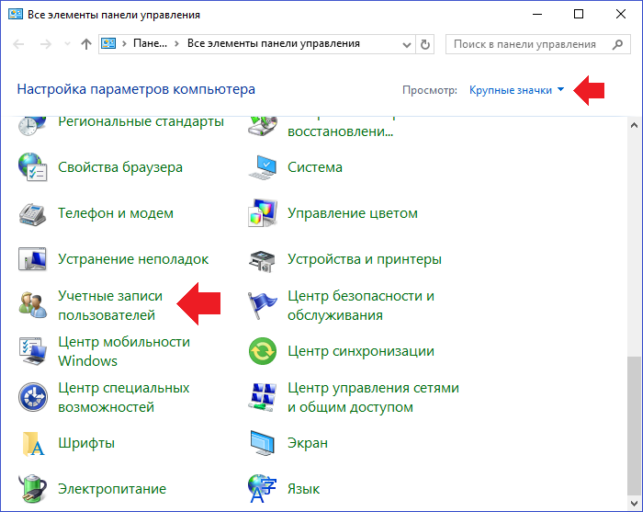Click the Региональные стандарты clock icon
Viewport: 643px width, 512px height.
[x=32, y=125]
